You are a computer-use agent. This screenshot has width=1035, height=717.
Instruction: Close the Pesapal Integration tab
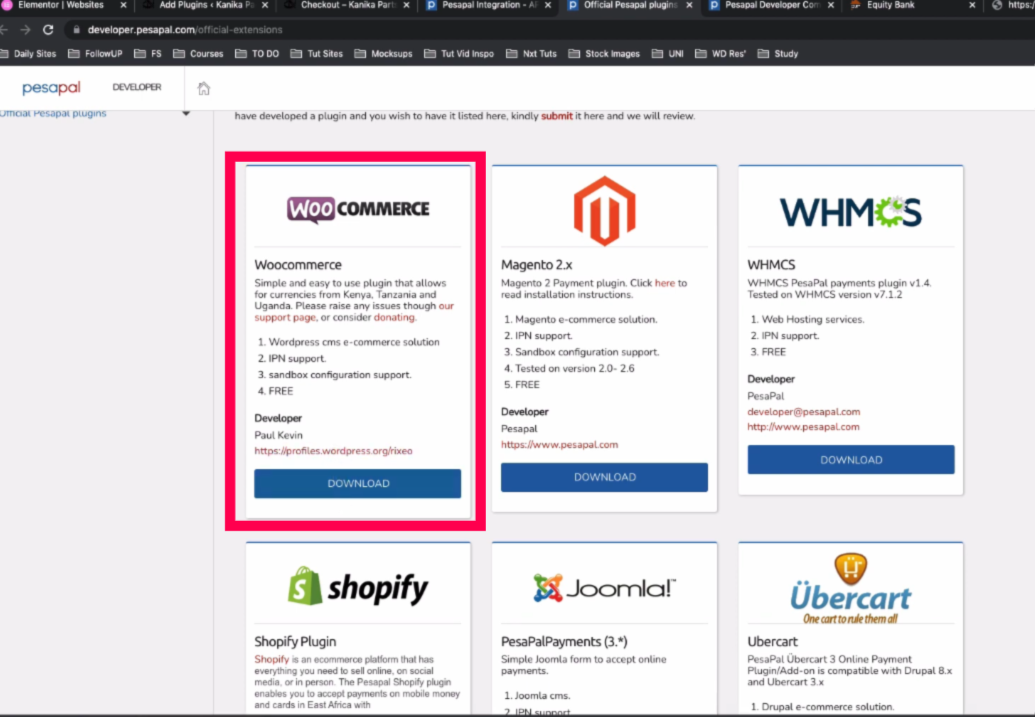pyautogui.click(x=548, y=5)
